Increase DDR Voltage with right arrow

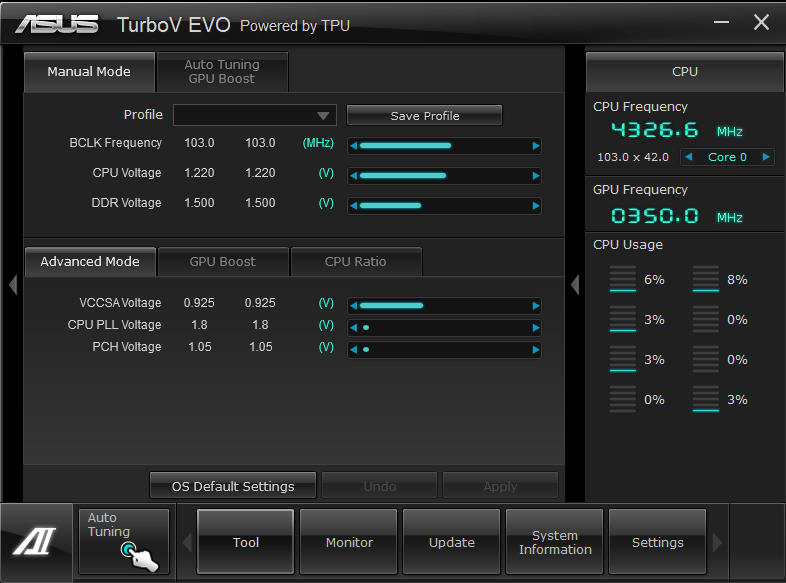pyautogui.click(x=536, y=206)
